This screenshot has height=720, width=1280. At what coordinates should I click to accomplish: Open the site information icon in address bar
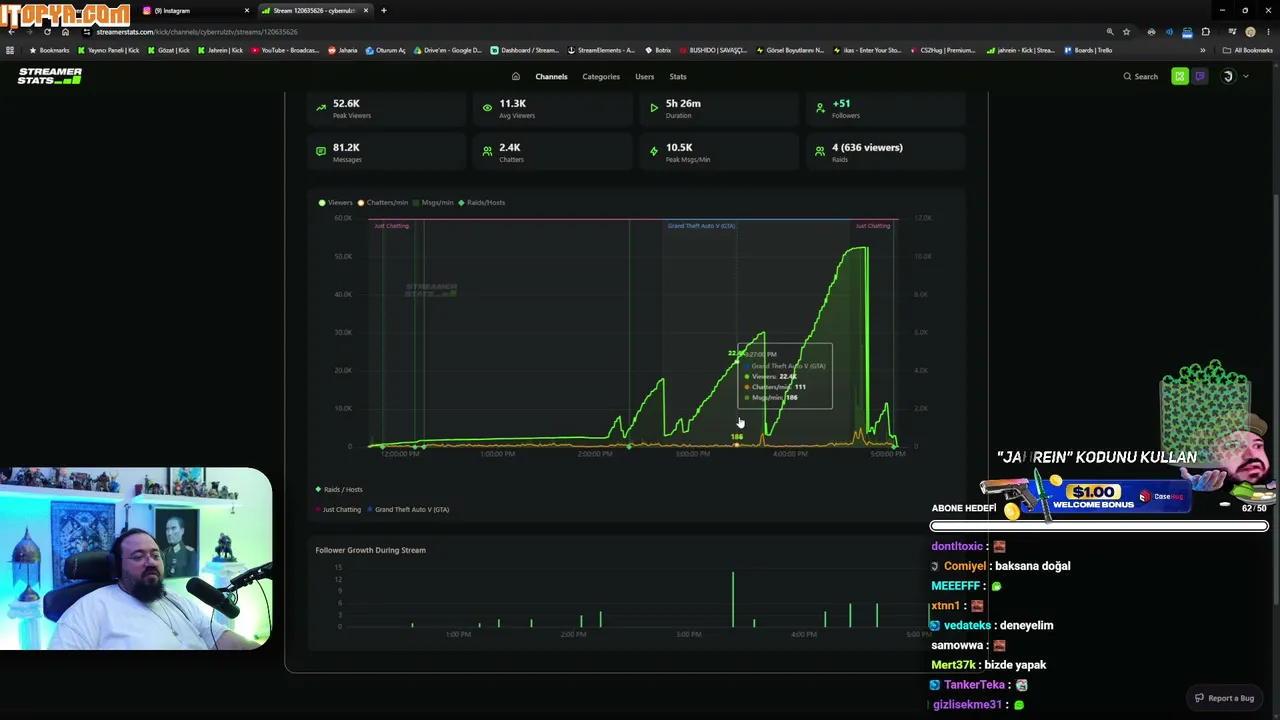pos(89,32)
